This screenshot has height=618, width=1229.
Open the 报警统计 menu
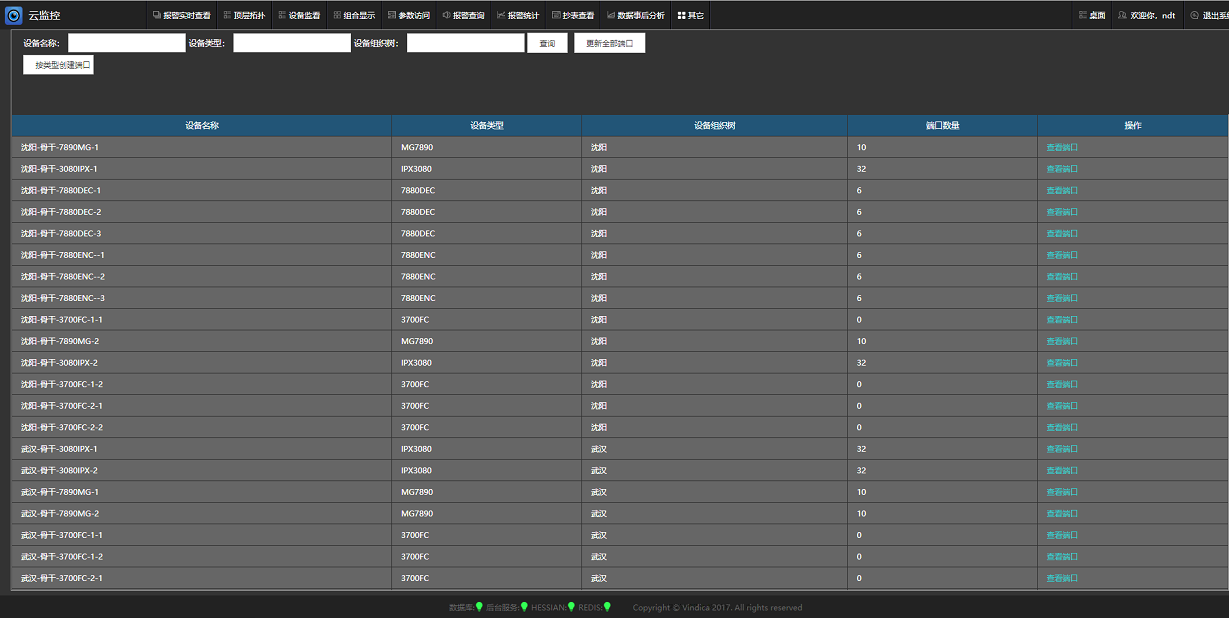(x=517, y=15)
